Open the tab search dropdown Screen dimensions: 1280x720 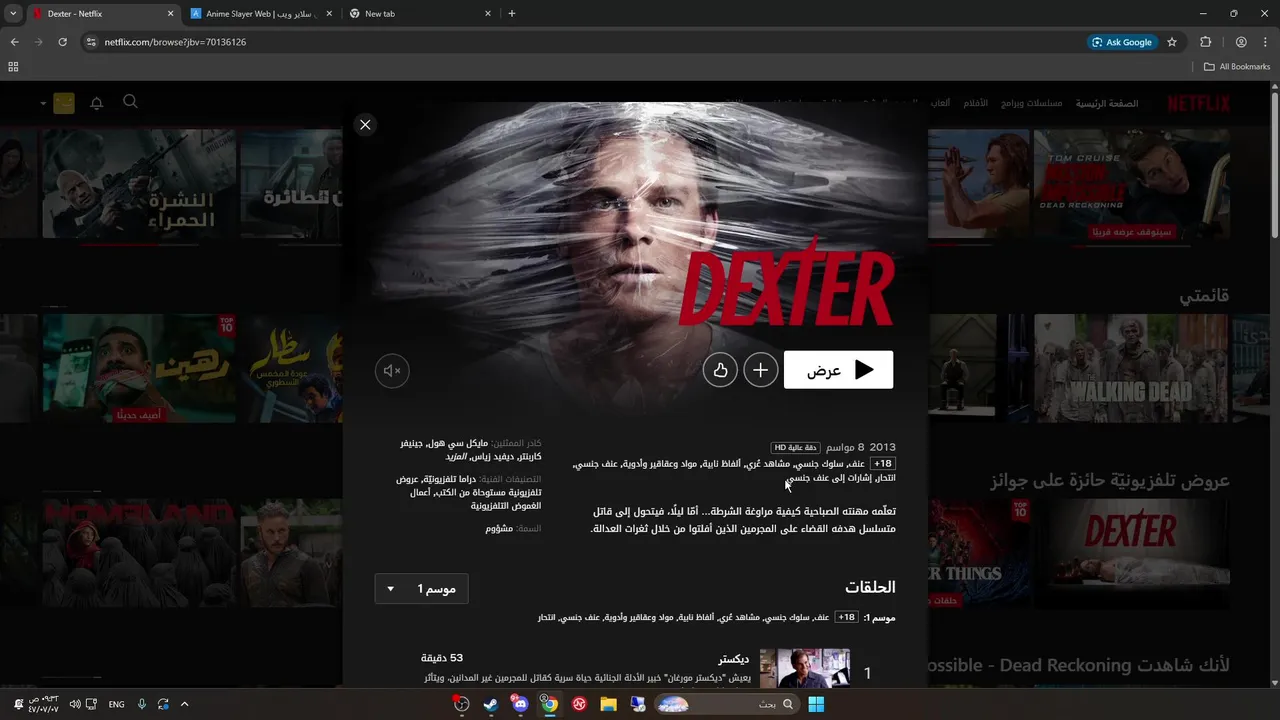(13, 14)
